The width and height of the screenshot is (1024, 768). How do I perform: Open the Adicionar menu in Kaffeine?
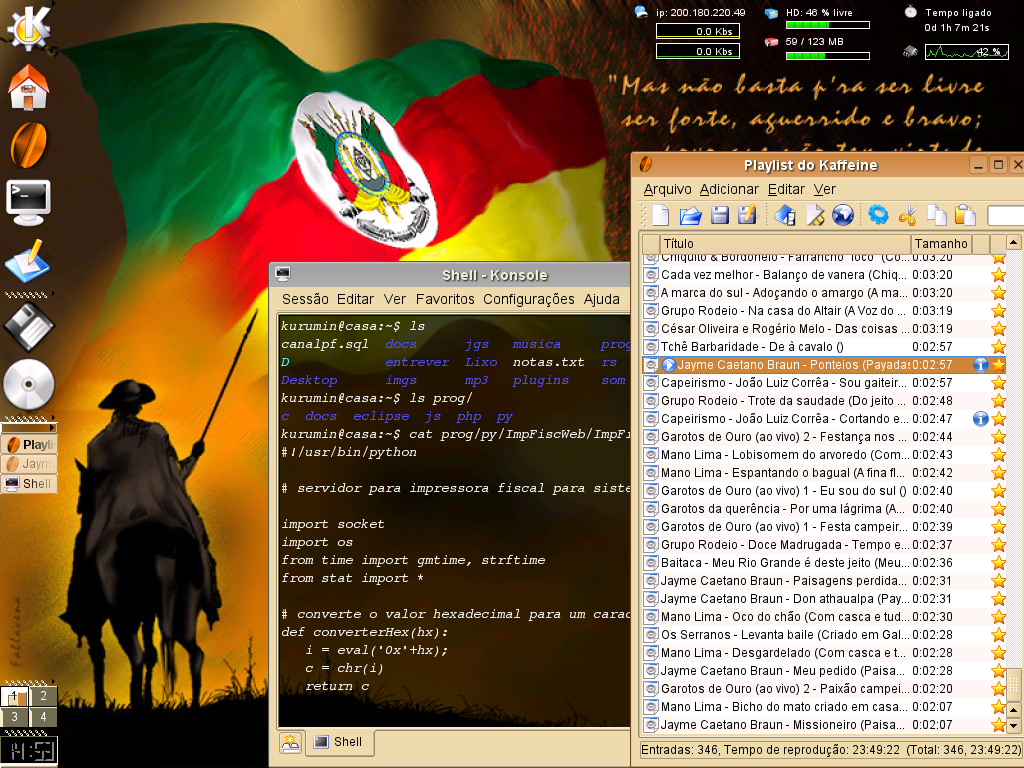[729, 189]
